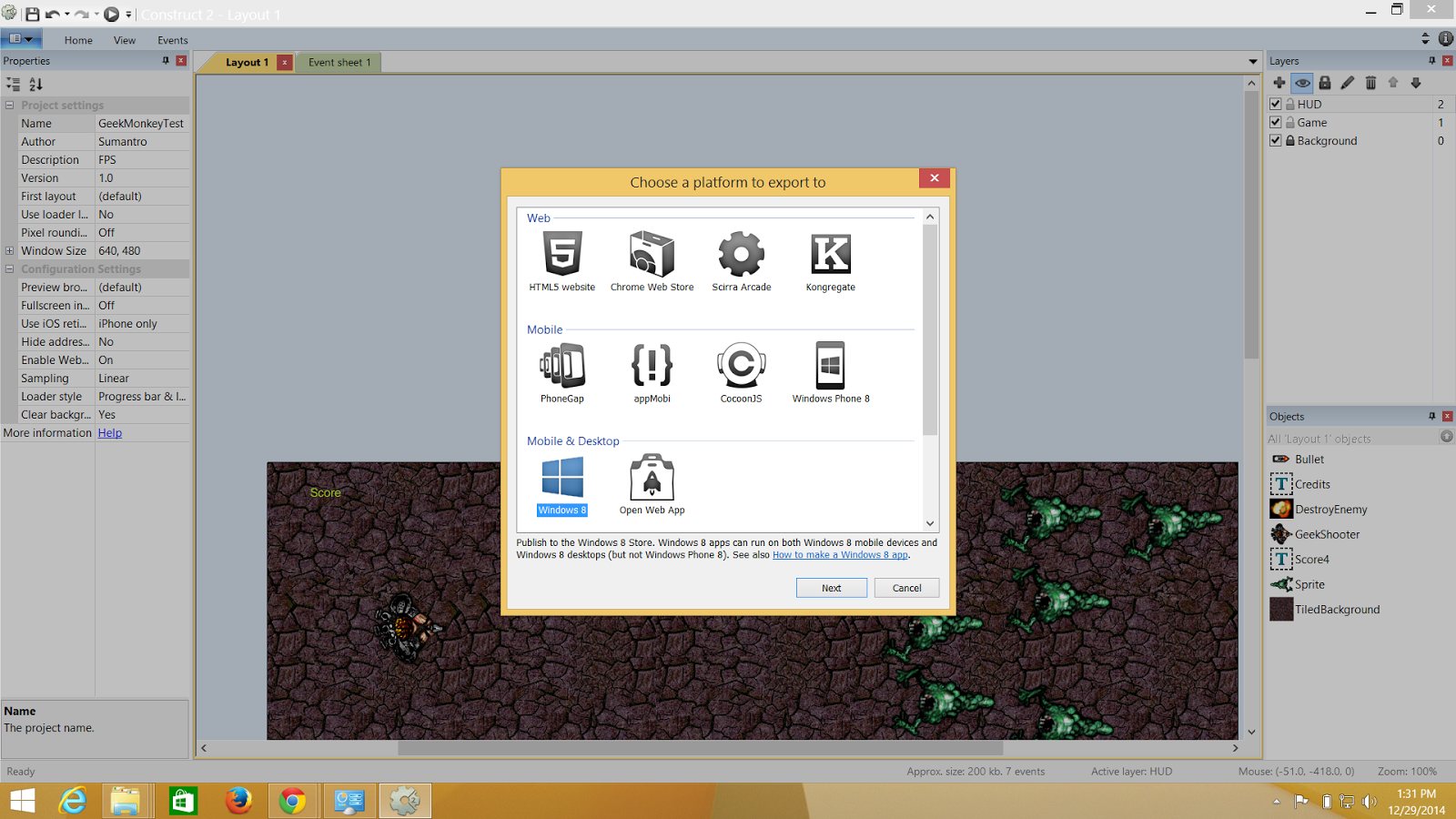Collapse the Configuration Settings section
1456x819 pixels.
(x=8, y=268)
